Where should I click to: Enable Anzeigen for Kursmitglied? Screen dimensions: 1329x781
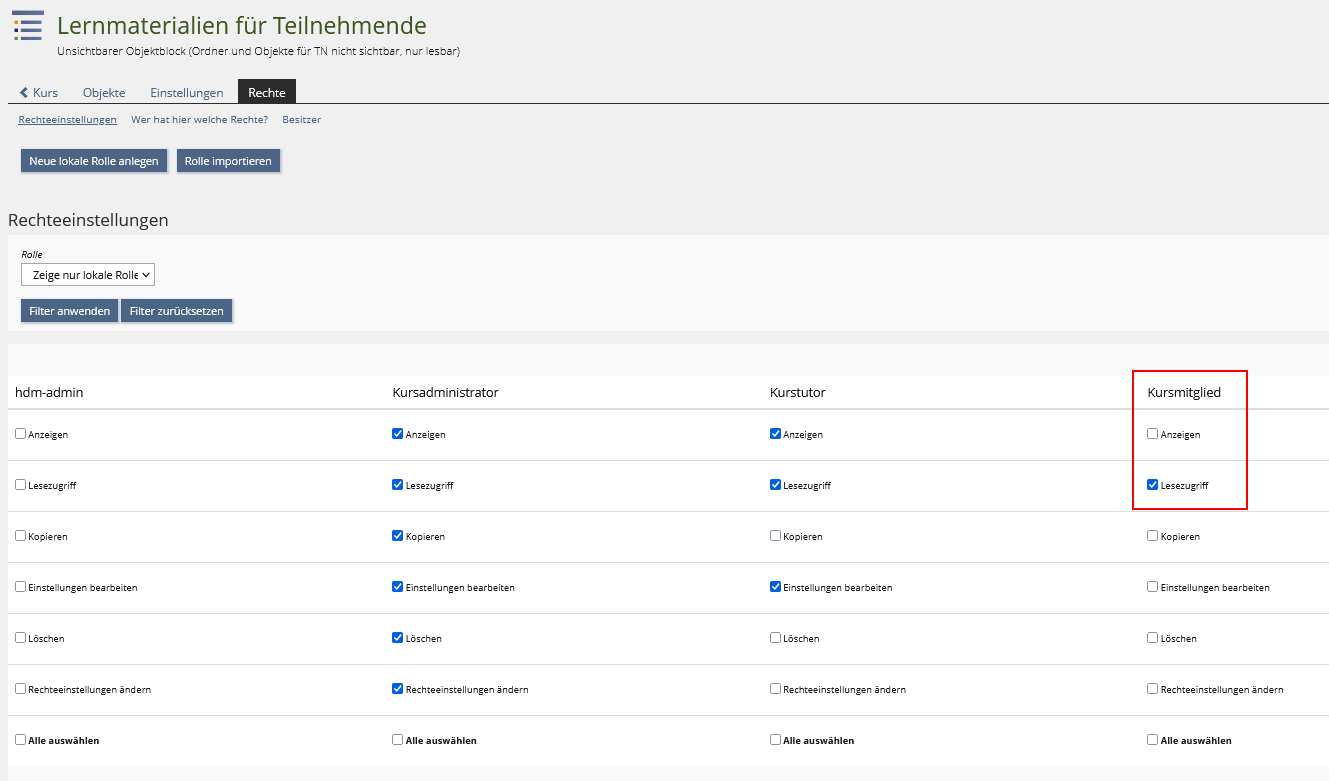pos(1152,434)
